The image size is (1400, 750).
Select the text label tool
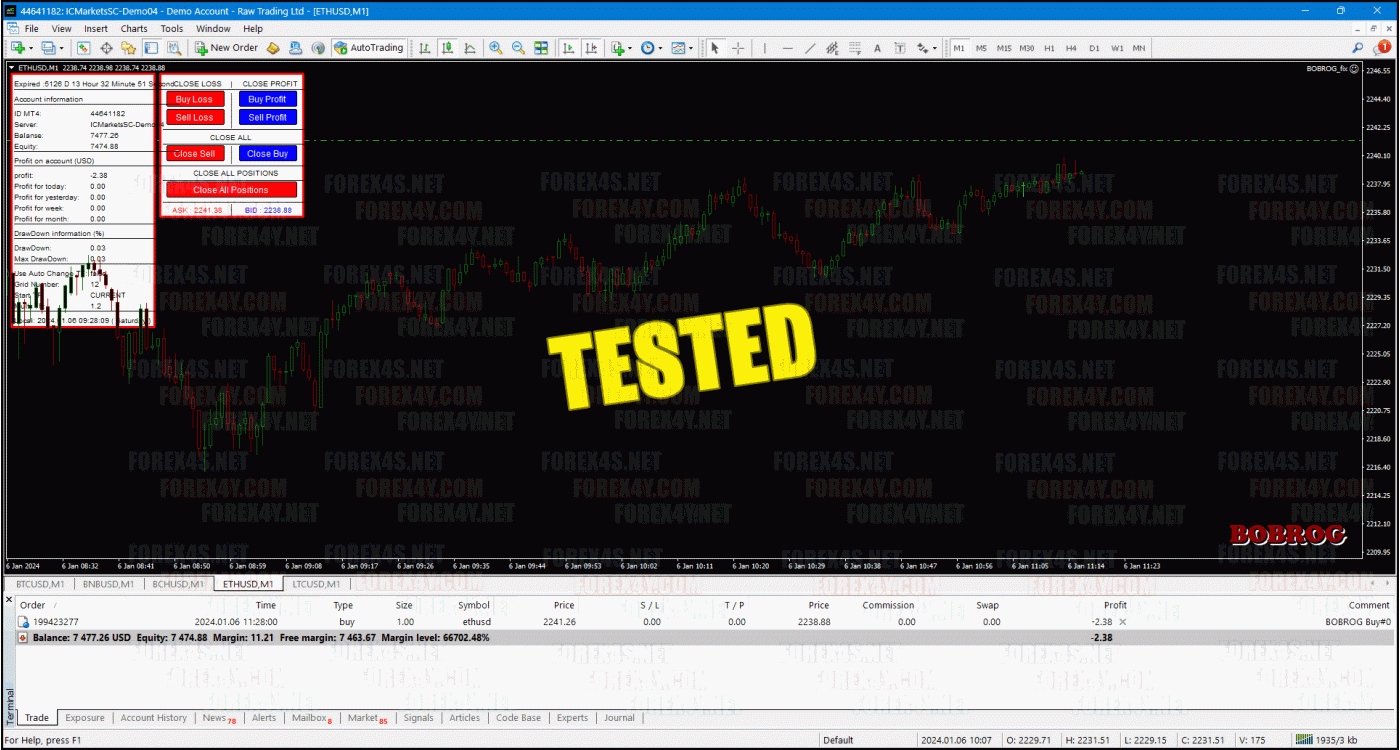coord(877,47)
